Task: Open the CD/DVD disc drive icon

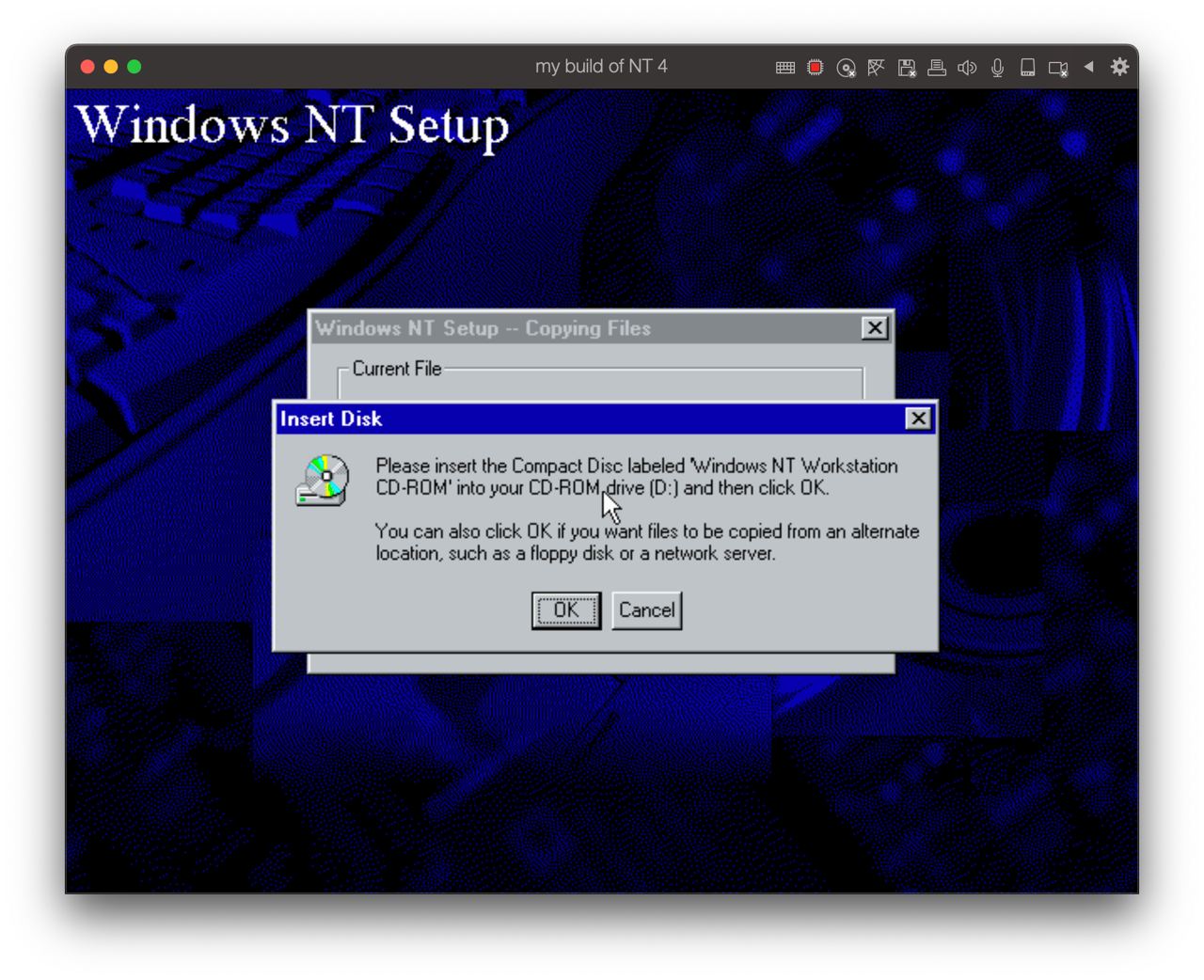Action: click(846, 68)
